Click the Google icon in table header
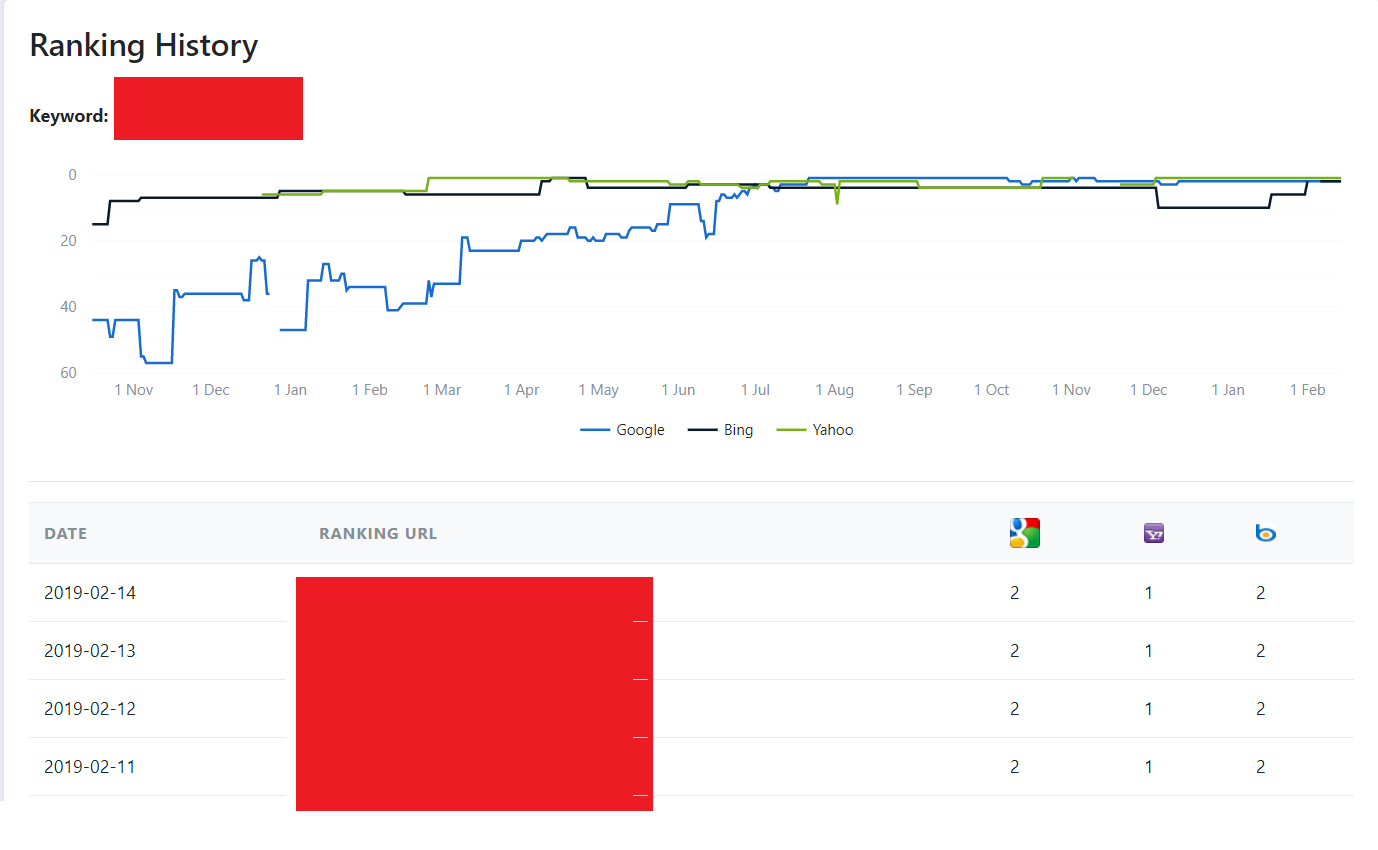 (x=1025, y=533)
